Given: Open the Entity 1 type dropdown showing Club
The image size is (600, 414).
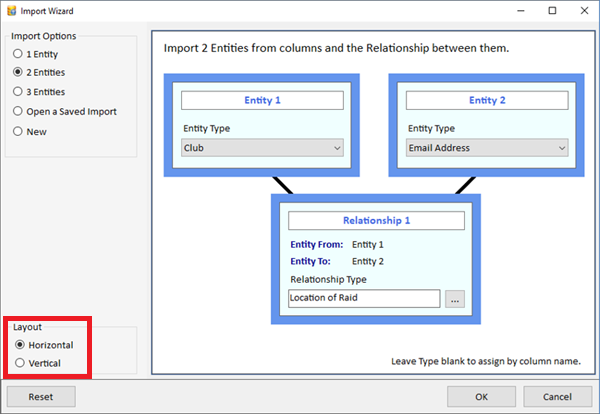Looking at the screenshot, I should coord(262,148).
